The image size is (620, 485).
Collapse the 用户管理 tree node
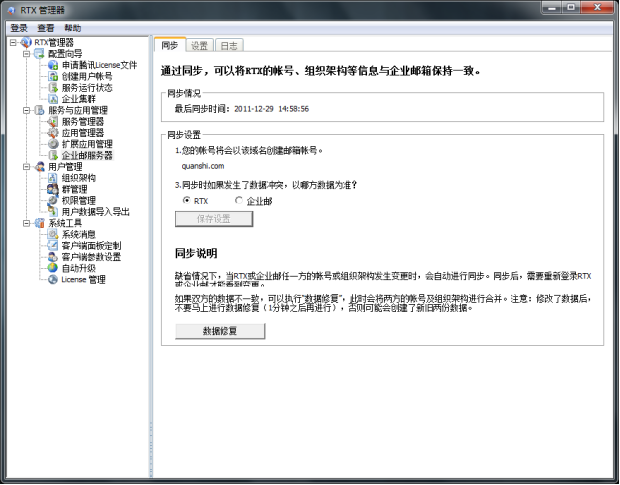26,167
